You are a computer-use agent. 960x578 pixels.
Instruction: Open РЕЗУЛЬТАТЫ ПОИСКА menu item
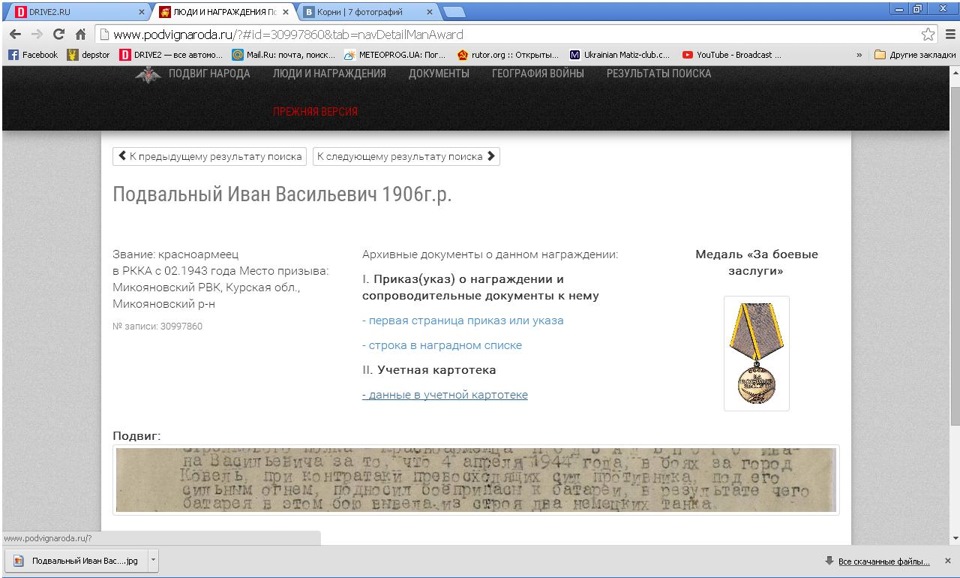(659, 73)
